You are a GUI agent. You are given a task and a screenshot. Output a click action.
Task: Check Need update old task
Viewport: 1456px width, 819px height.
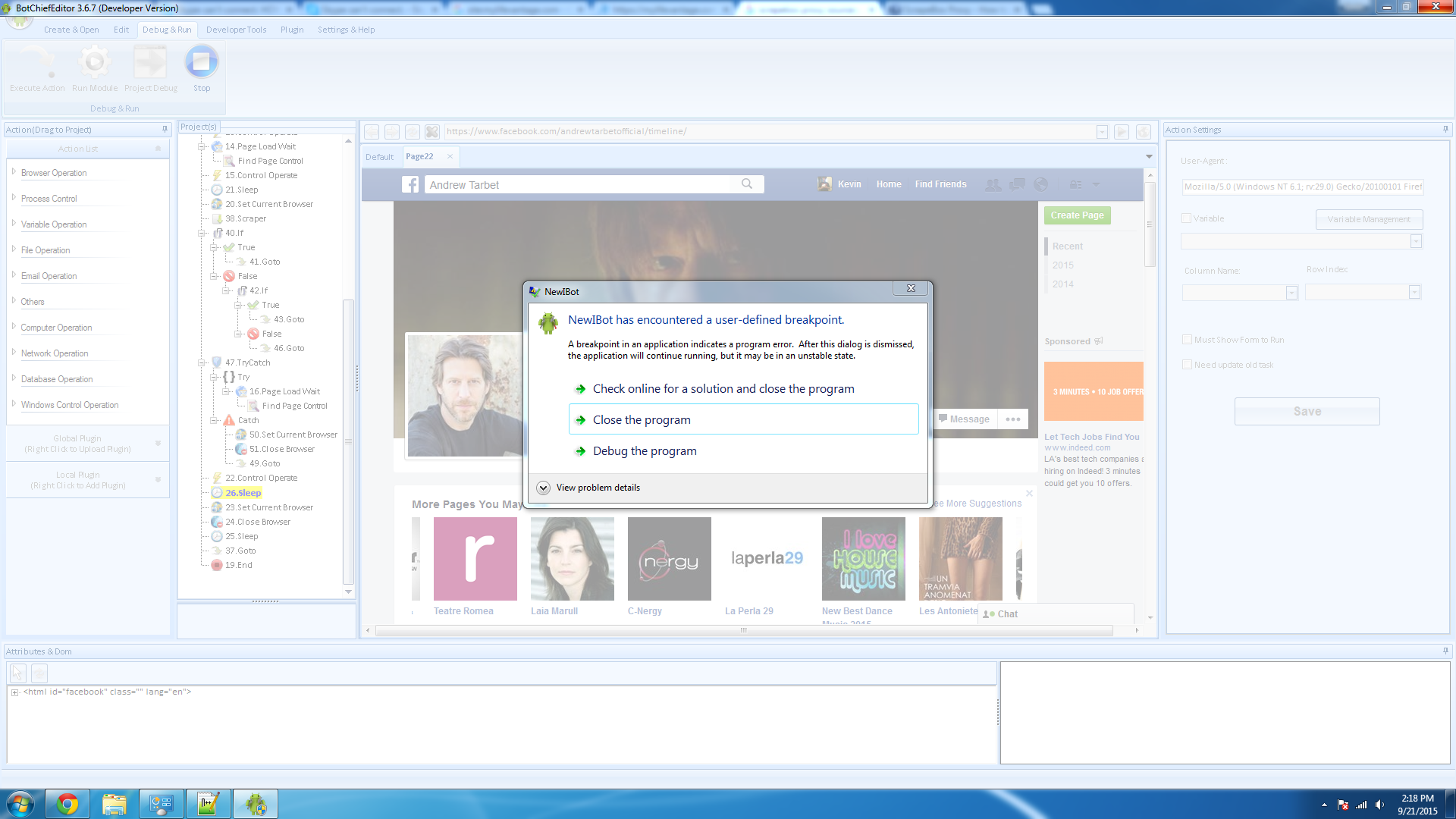coord(1188,365)
